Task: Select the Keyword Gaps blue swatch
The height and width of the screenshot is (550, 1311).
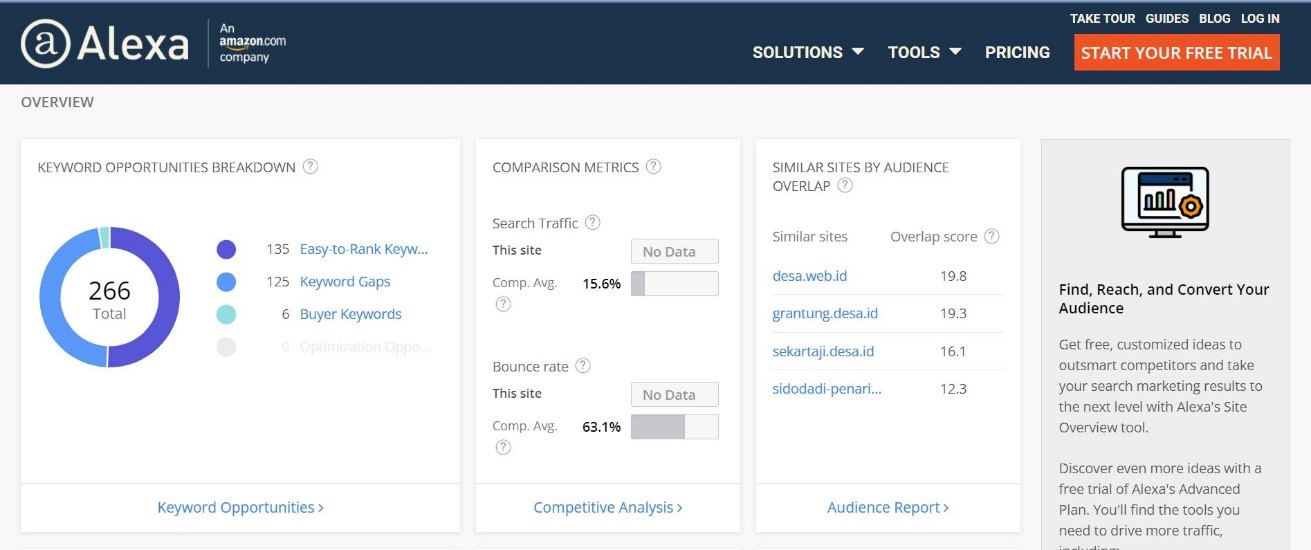Action: click(x=226, y=282)
